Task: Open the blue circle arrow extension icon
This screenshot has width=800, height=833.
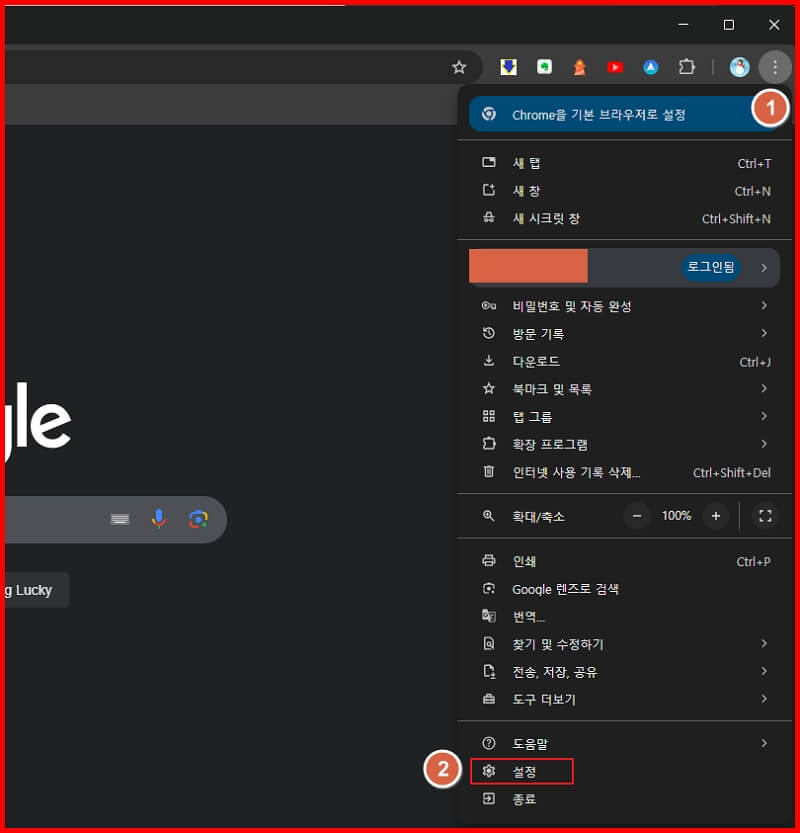Action: click(651, 67)
